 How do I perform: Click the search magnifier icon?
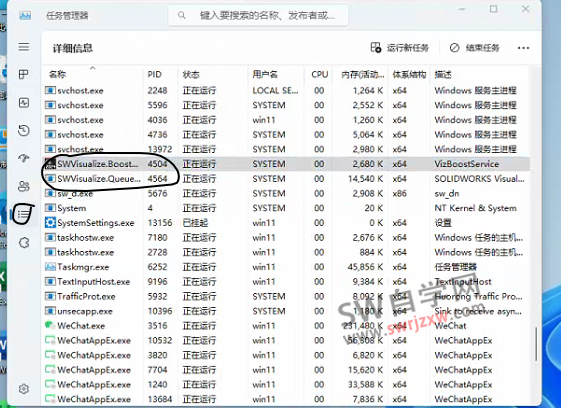click(x=182, y=15)
